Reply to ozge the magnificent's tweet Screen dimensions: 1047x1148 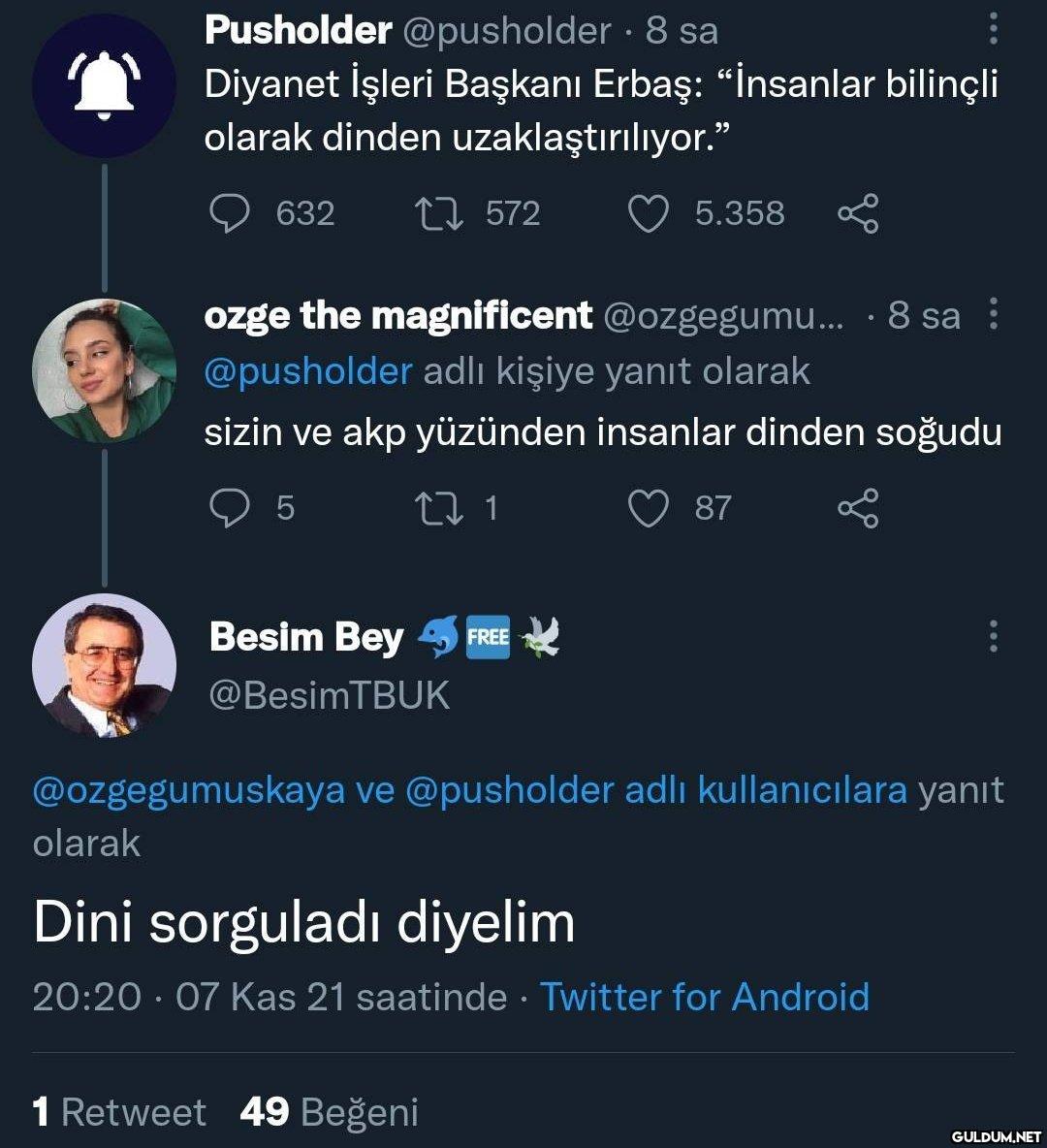pos(230,508)
